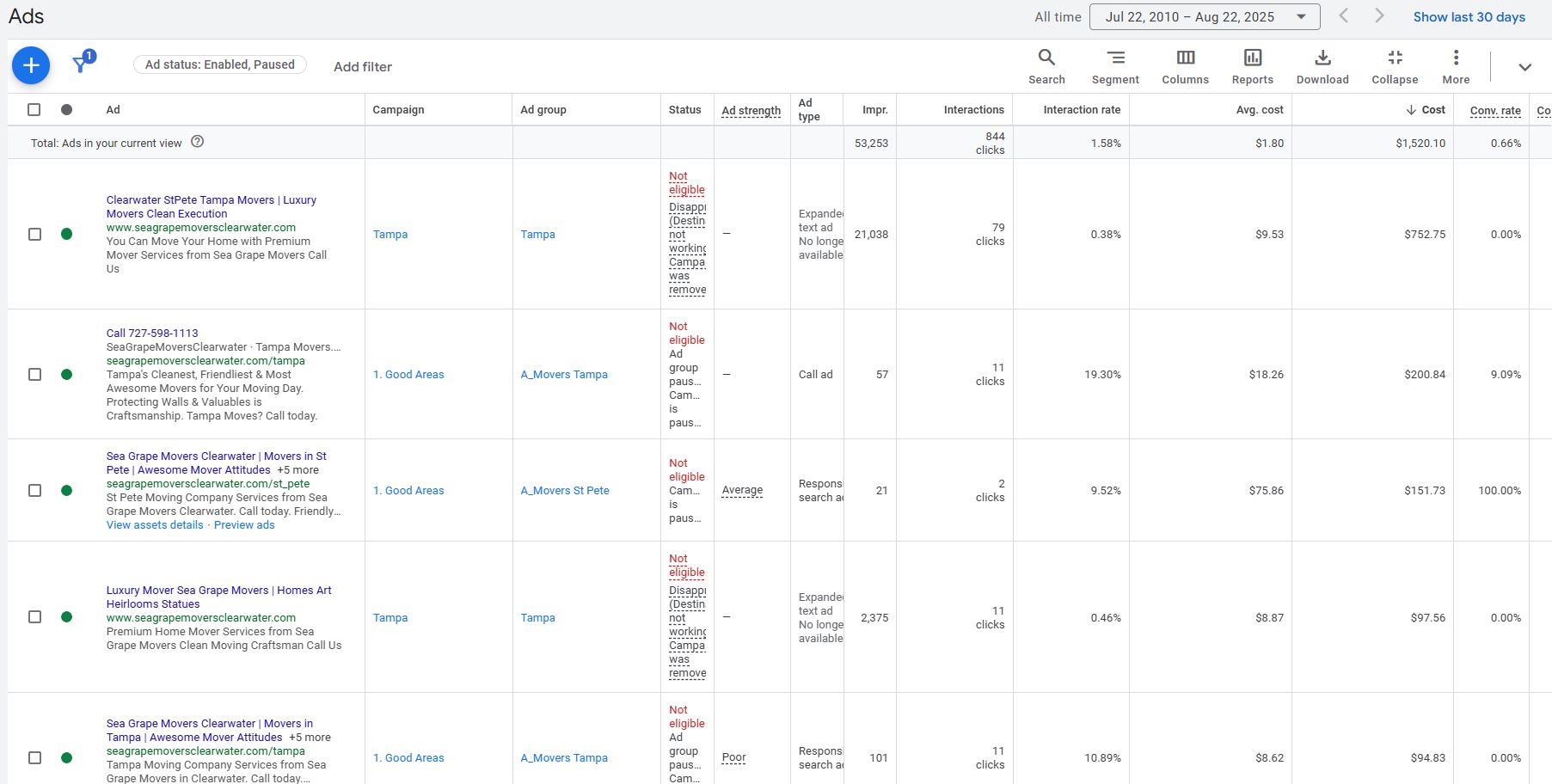Click the Status column header

(684, 109)
